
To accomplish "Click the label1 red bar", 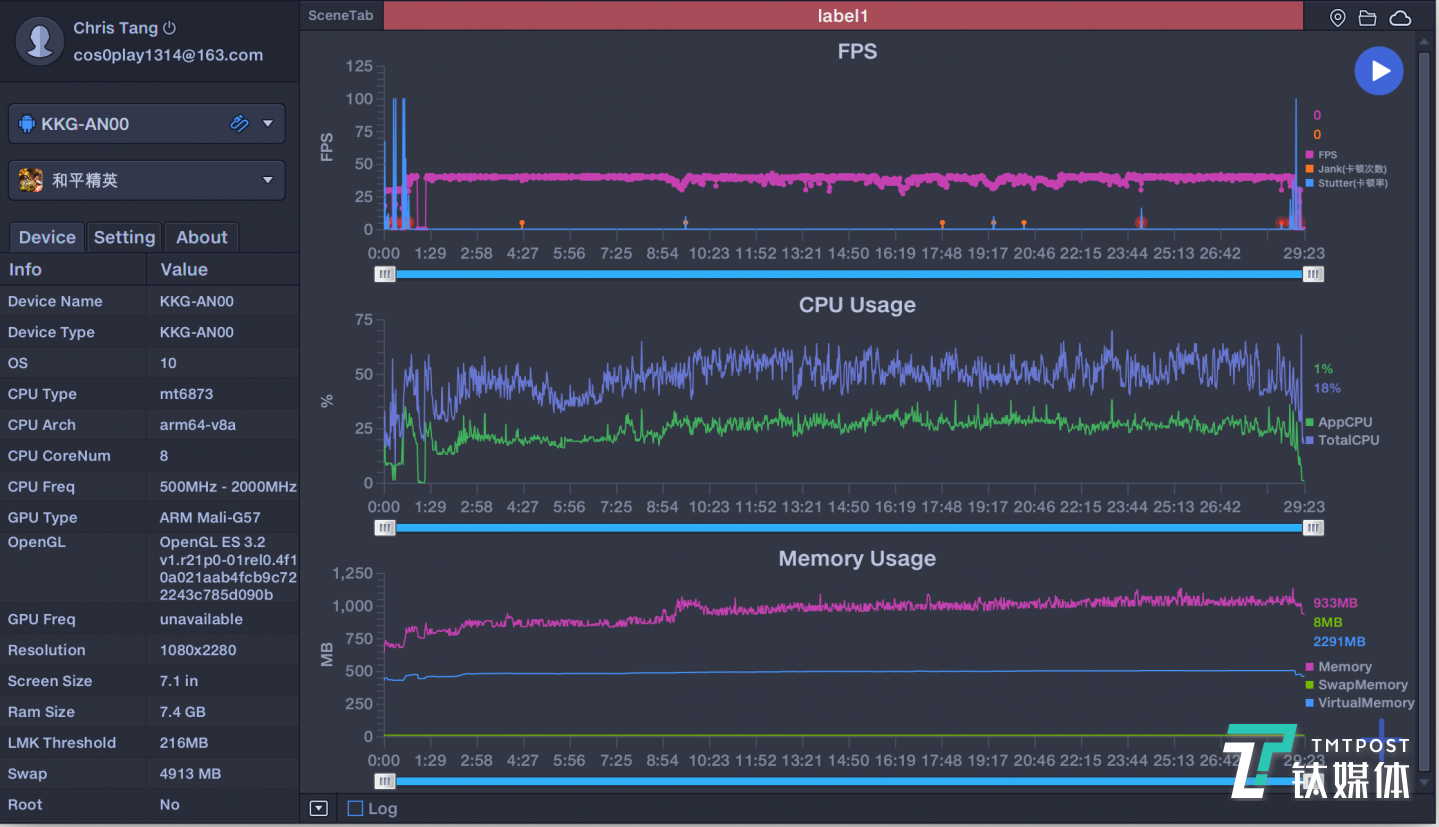I will click(x=843, y=16).
